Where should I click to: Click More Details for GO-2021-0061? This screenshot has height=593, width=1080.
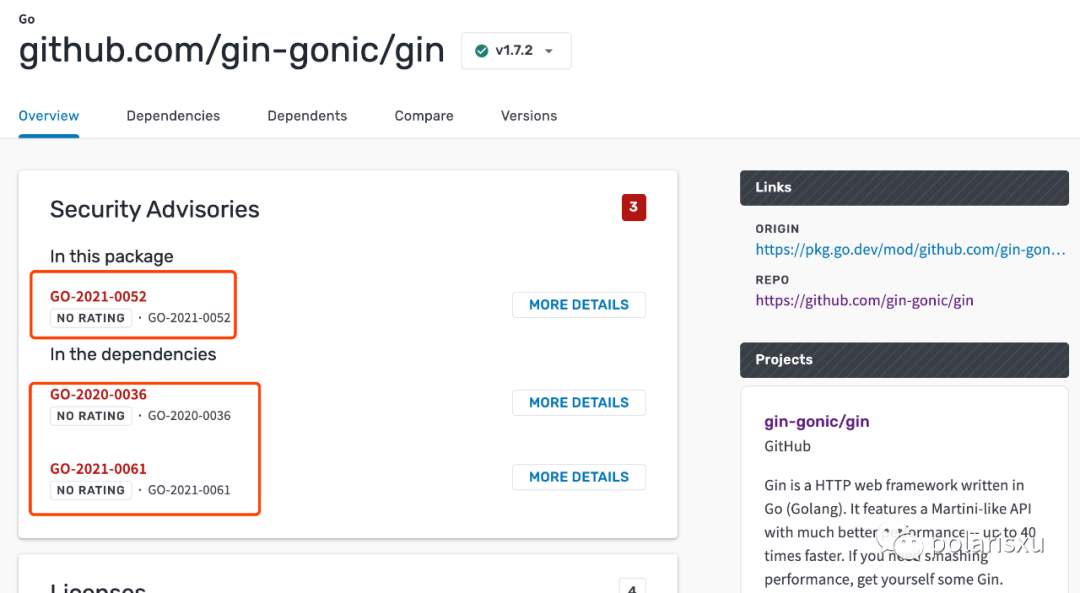click(x=578, y=477)
